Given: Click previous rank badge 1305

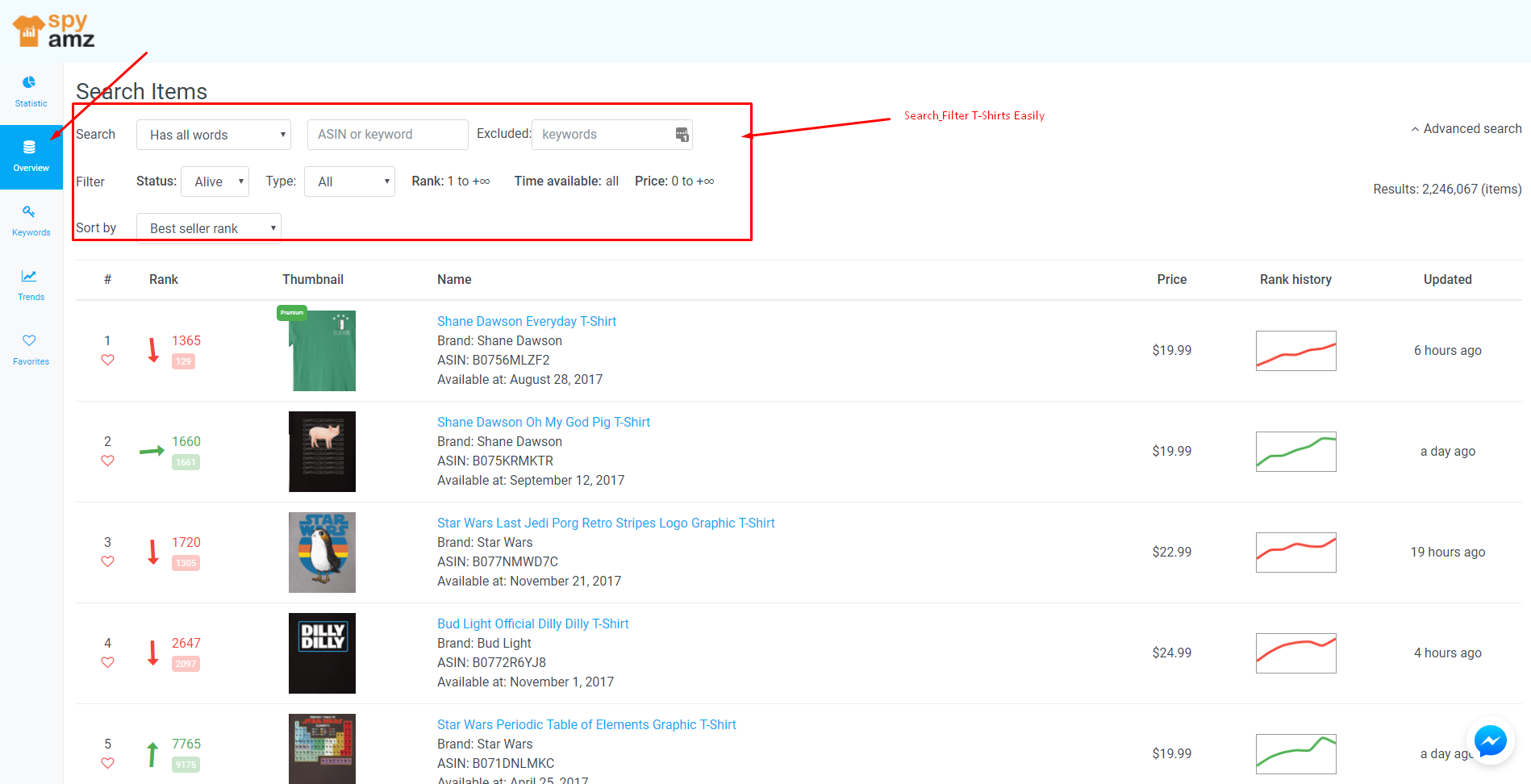Looking at the screenshot, I should tap(186, 563).
